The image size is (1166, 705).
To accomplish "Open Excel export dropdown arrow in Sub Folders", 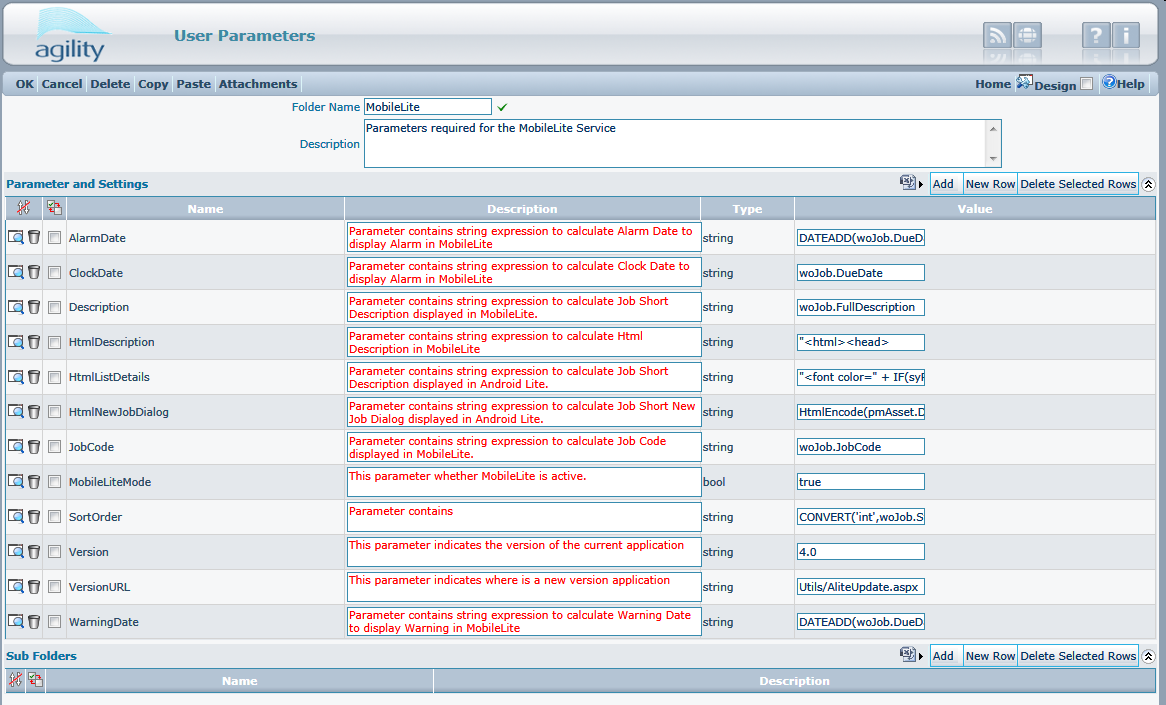I will (x=921, y=656).
